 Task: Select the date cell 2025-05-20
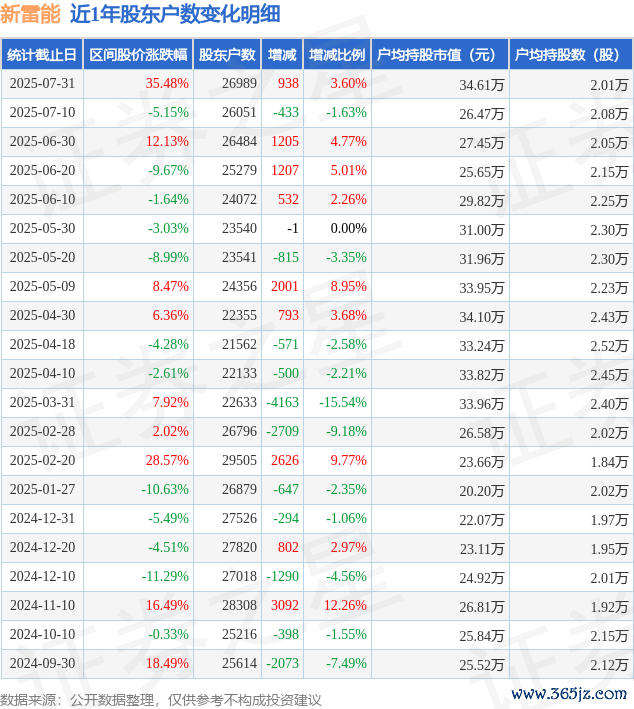[x=43, y=257]
